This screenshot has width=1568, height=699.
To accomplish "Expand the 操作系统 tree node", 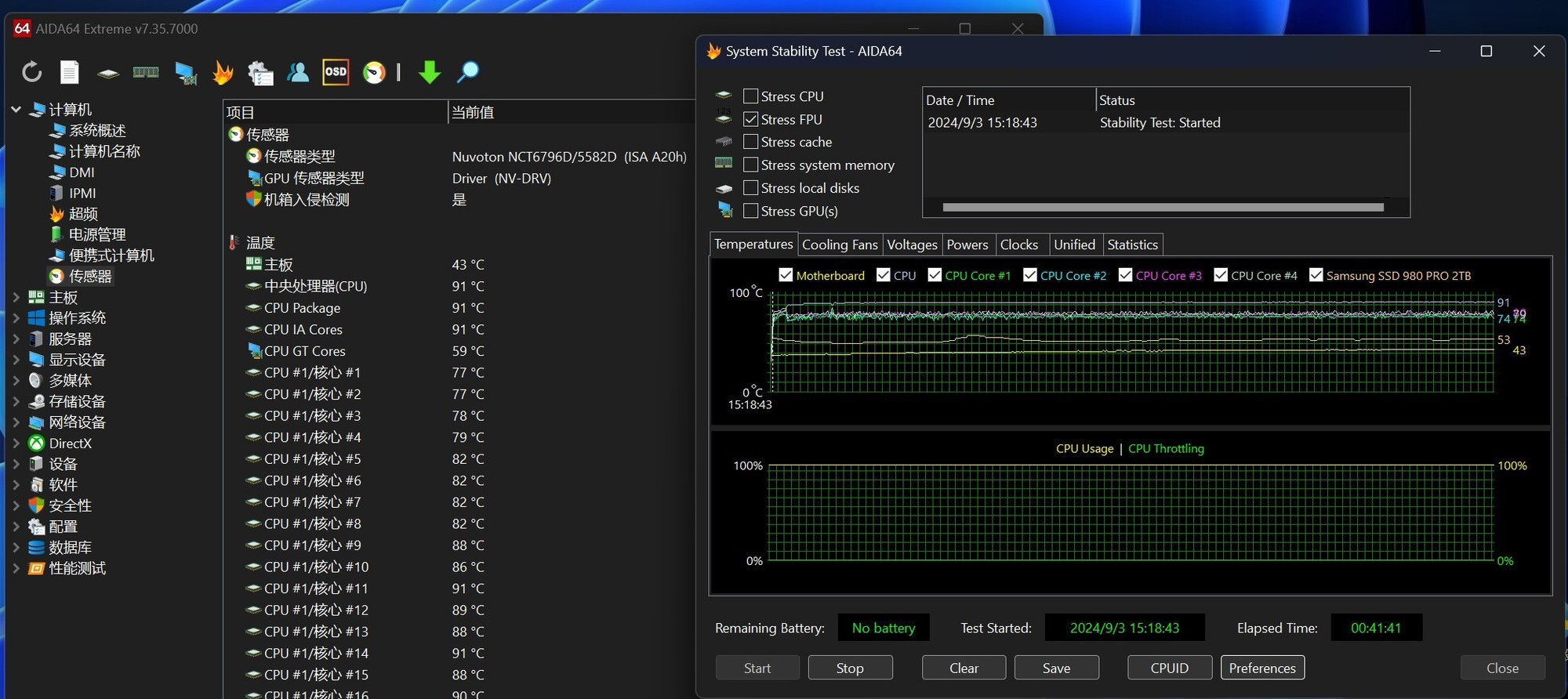I will pyautogui.click(x=16, y=318).
